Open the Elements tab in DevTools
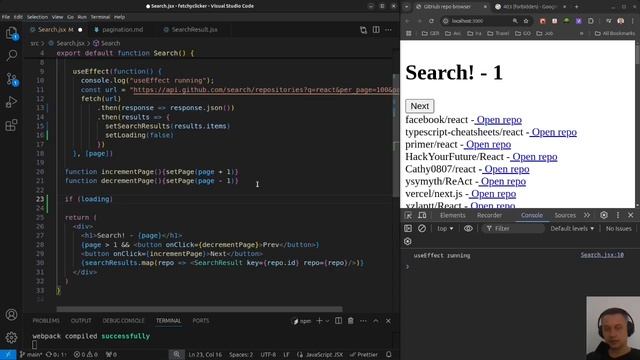Viewport: 640px width, 360px height. coord(453,215)
